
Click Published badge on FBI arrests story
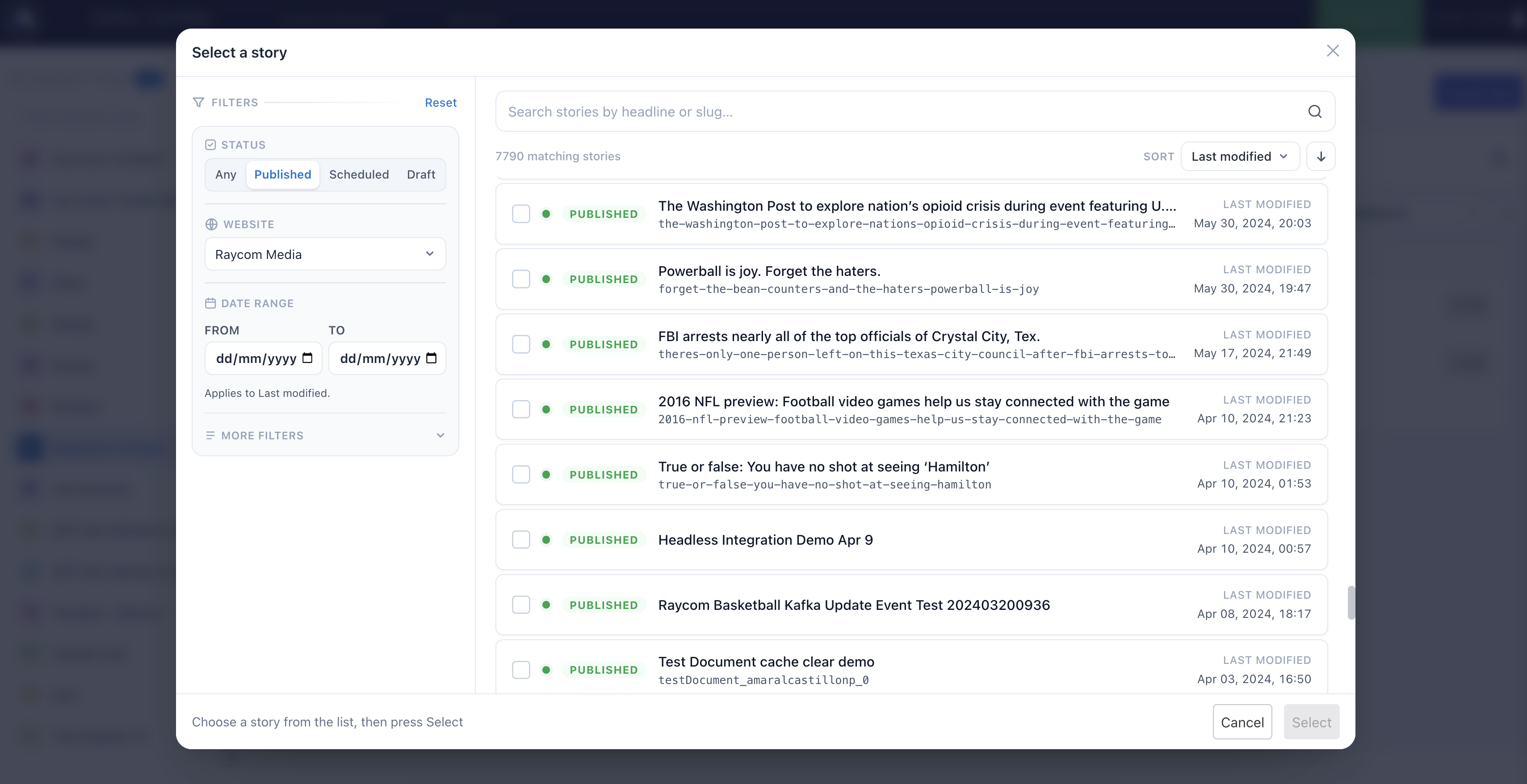(604, 344)
